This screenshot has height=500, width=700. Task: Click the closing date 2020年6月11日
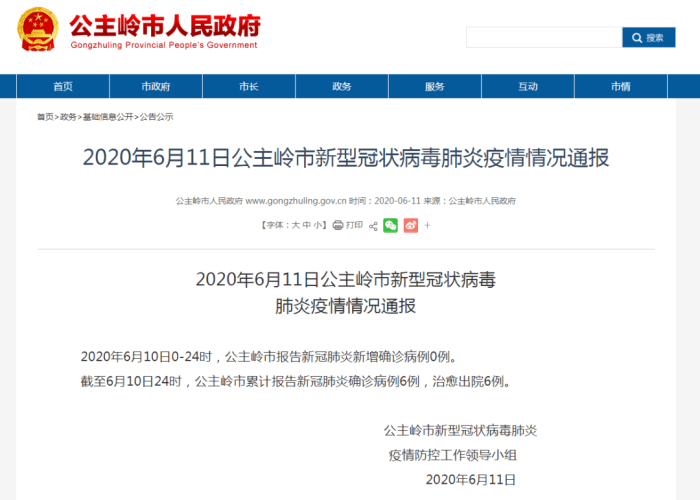[x=471, y=479]
